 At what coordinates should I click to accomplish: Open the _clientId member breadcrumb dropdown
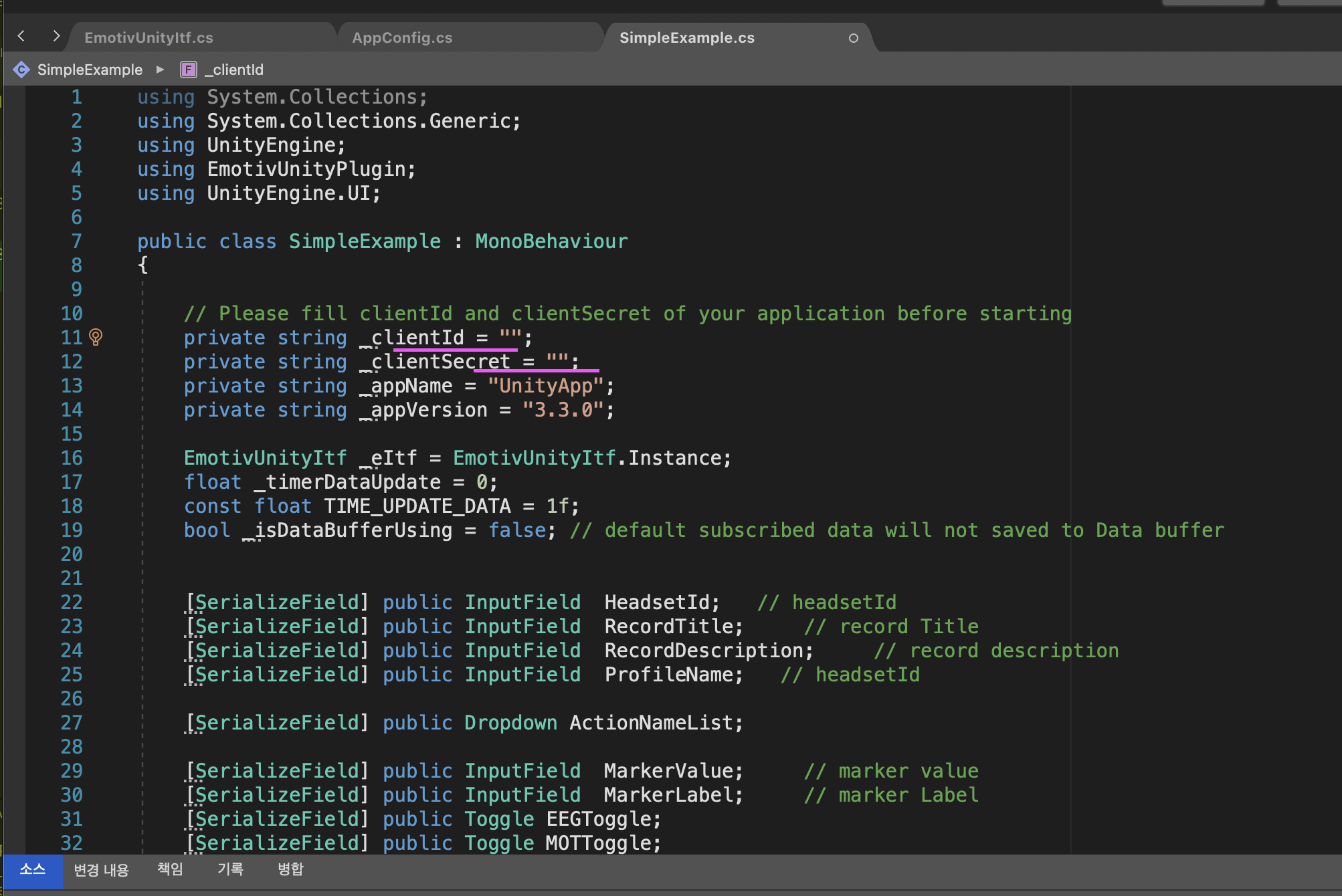[x=233, y=70]
